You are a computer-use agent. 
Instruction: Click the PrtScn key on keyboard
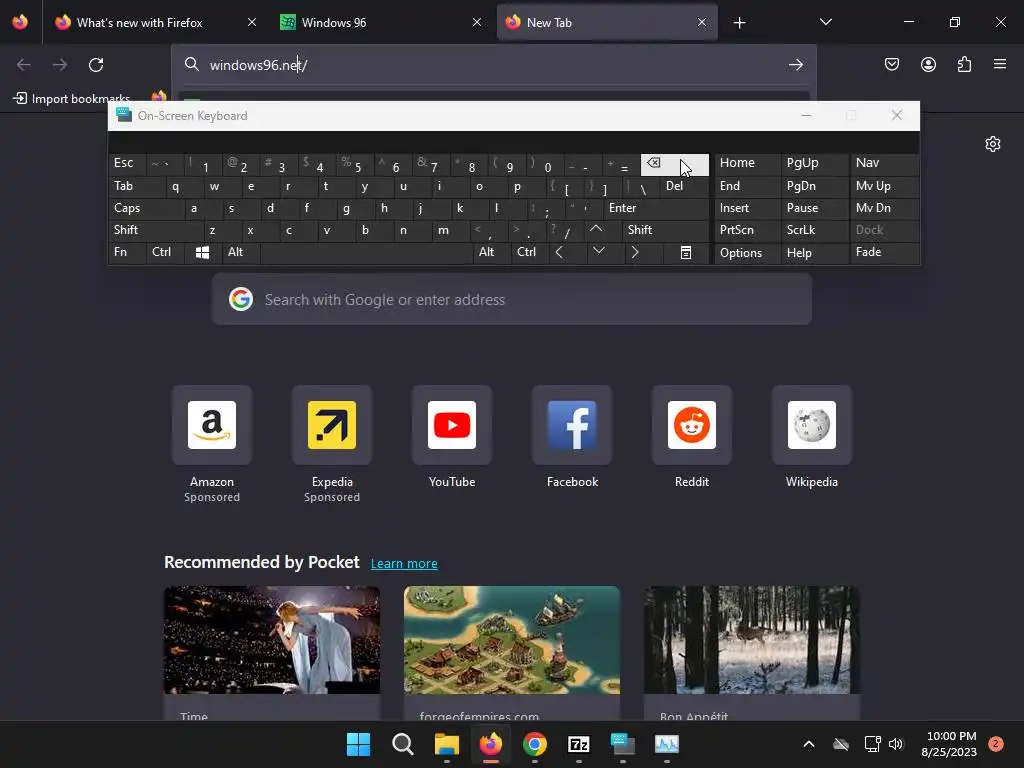748,230
